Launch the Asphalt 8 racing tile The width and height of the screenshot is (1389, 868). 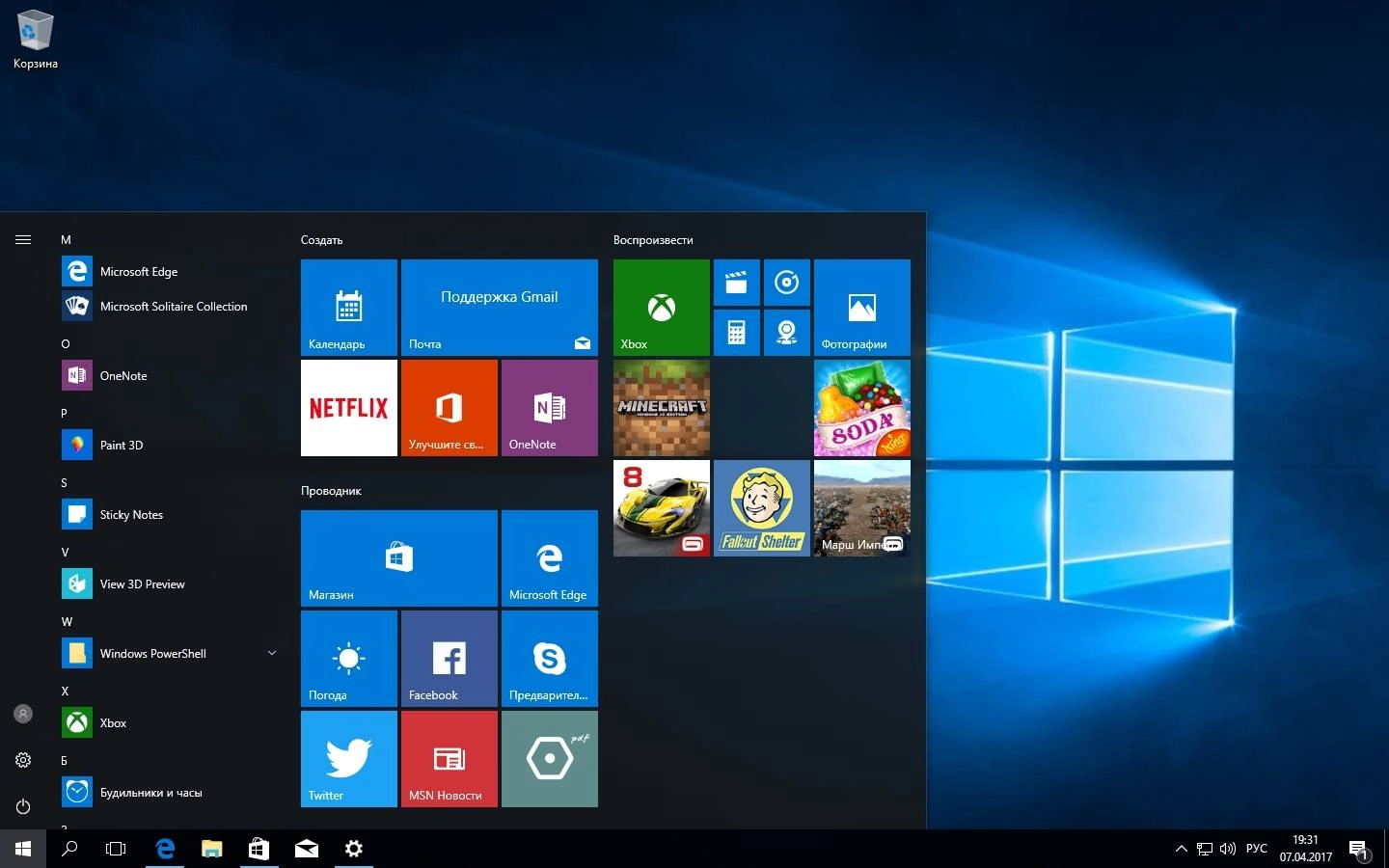[662, 508]
